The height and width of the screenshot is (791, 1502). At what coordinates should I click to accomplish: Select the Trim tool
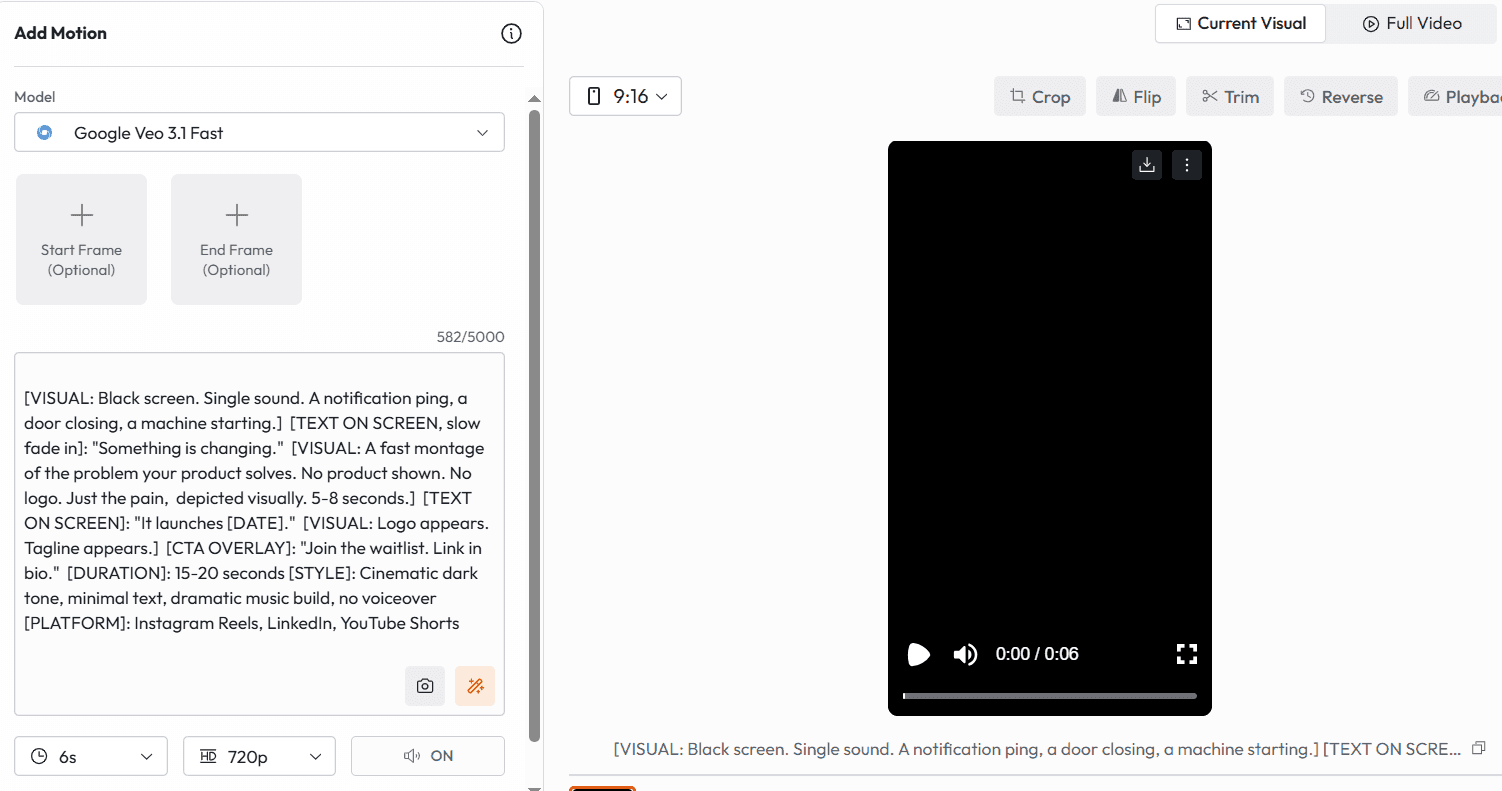pyautogui.click(x=1230, y=96)
